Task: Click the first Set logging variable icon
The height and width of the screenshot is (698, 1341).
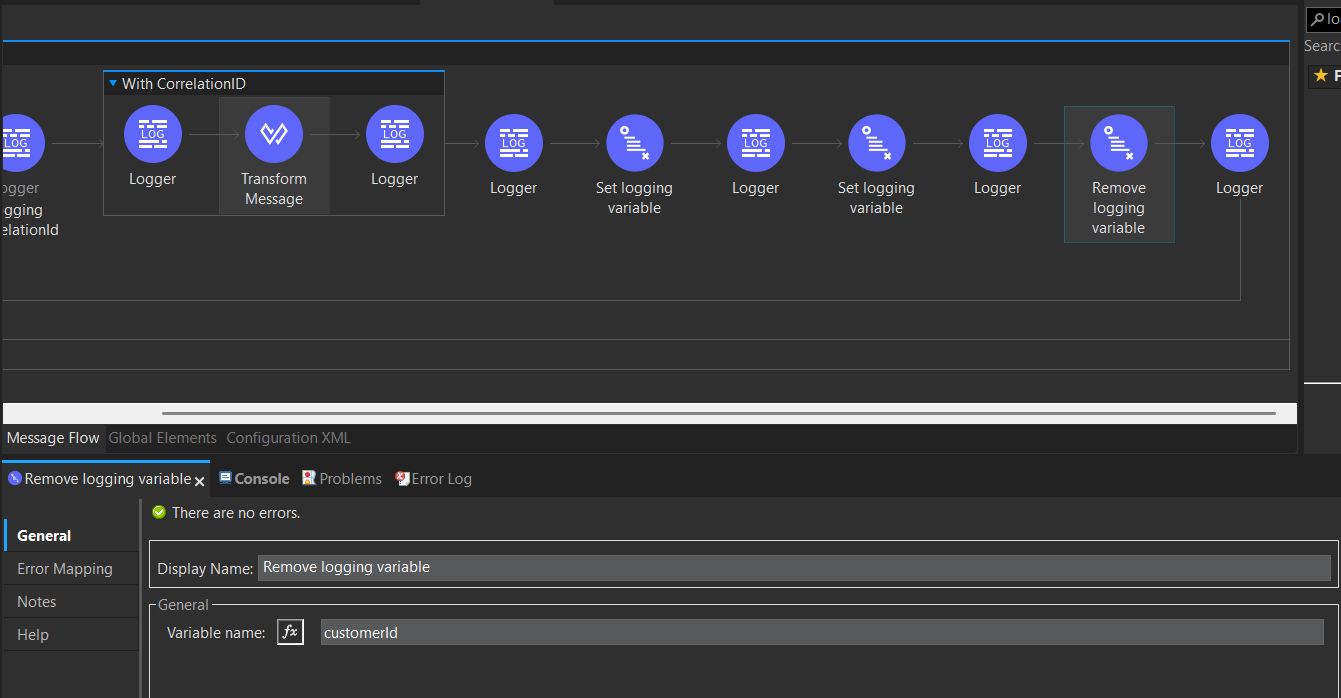Action: [x=634, y=143]
